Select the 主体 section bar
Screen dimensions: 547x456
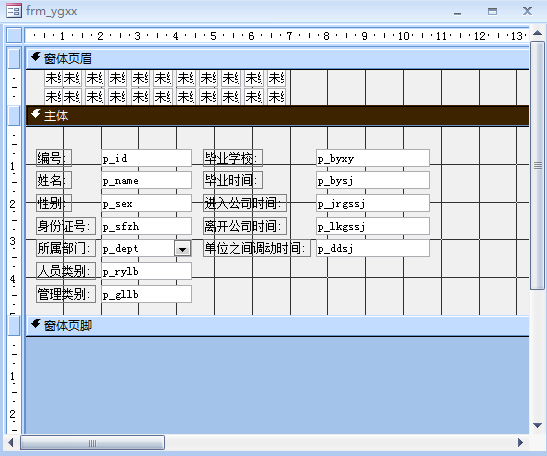coord(277,115)
